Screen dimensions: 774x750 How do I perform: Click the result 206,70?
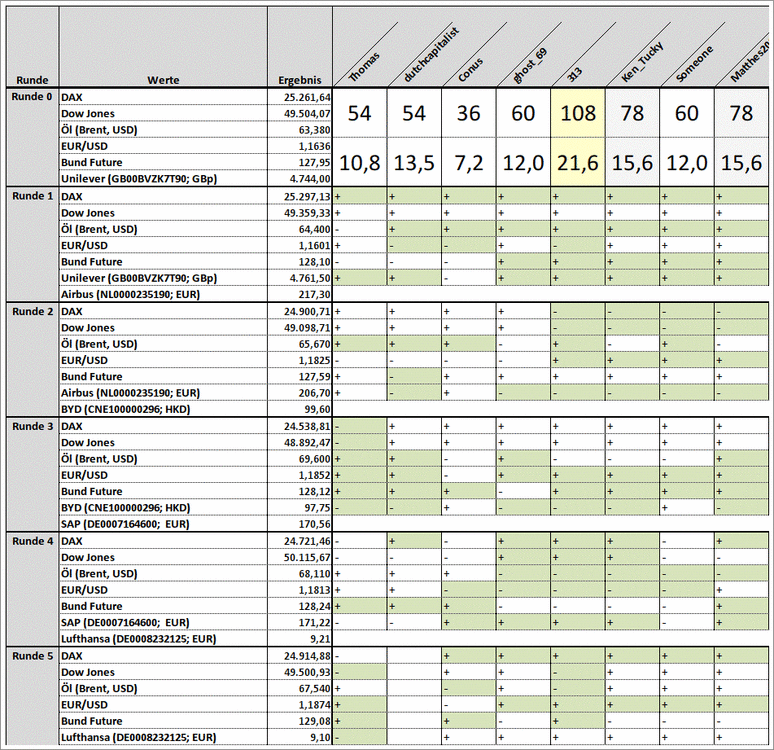[x=314, y=393]
